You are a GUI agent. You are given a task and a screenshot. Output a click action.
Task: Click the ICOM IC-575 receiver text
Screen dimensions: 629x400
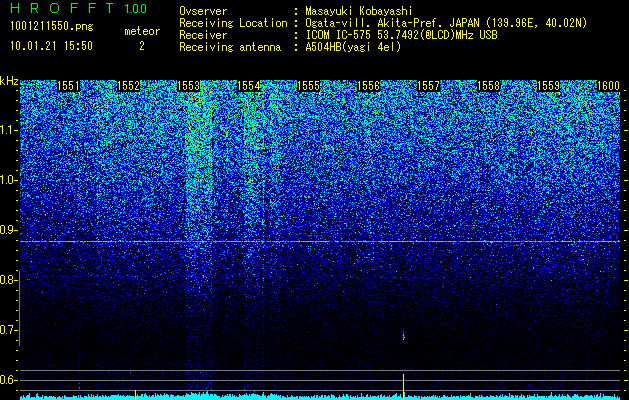click(x=401, y=35)
